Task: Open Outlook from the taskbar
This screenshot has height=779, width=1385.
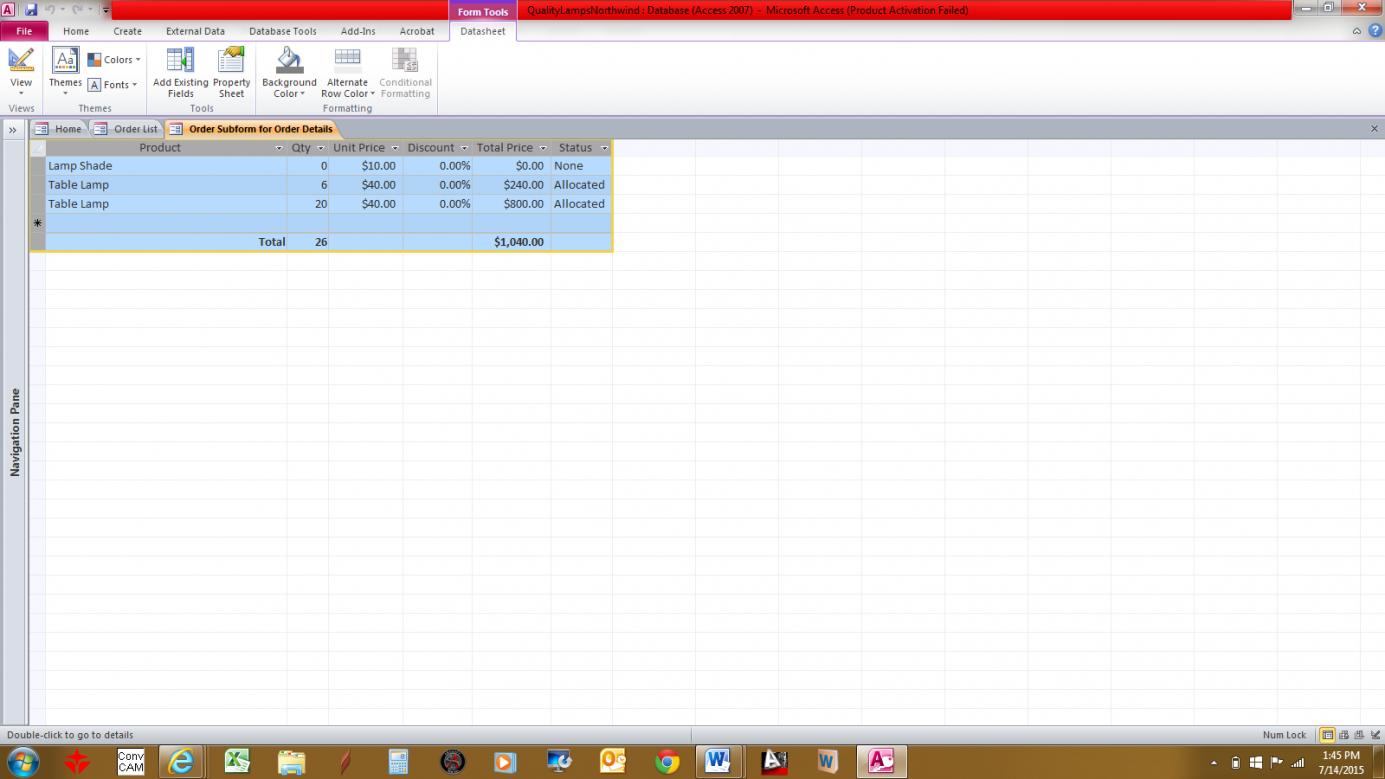Action: click(612, 762)
